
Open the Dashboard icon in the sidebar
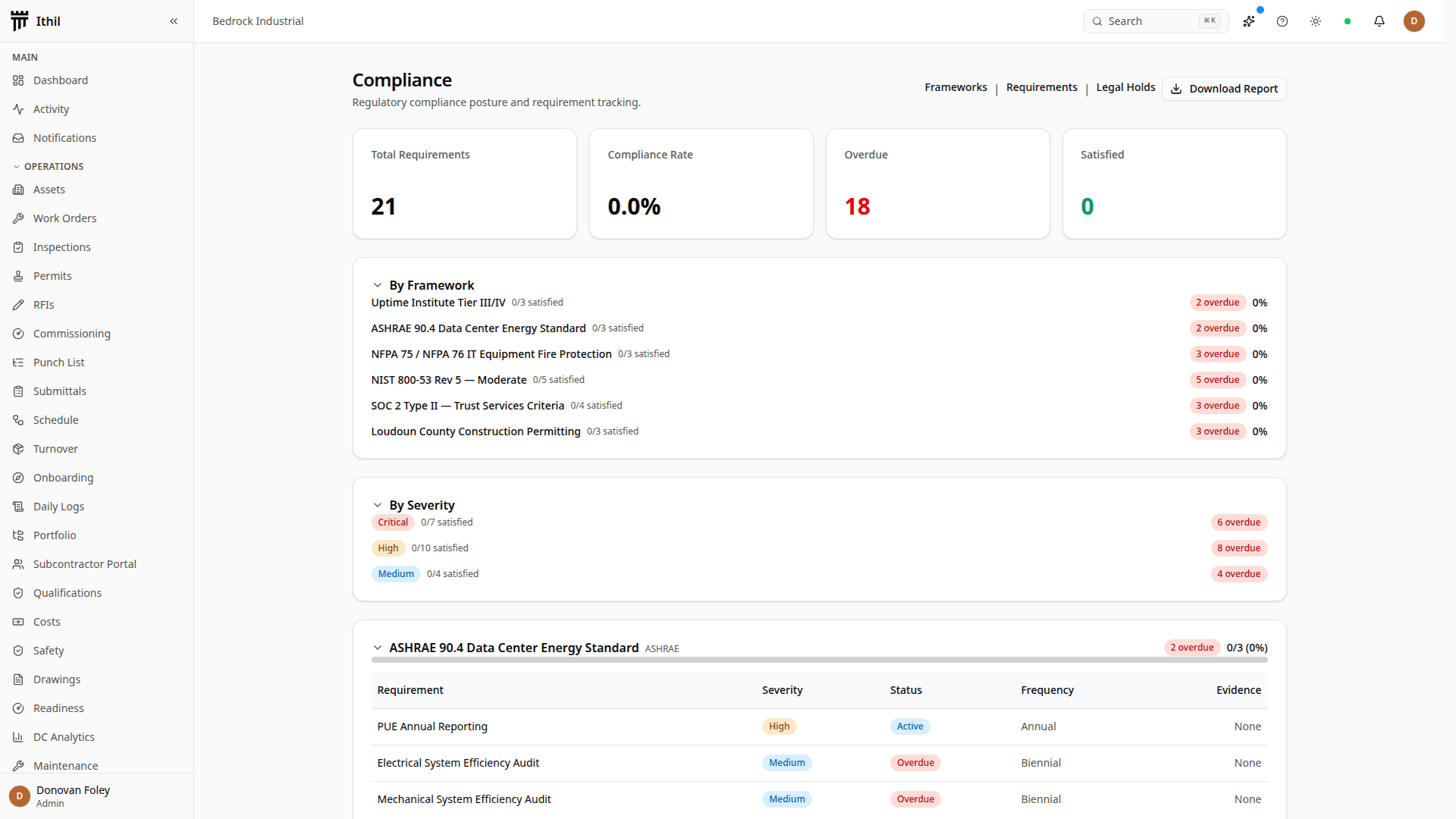[x=18, y=80]
